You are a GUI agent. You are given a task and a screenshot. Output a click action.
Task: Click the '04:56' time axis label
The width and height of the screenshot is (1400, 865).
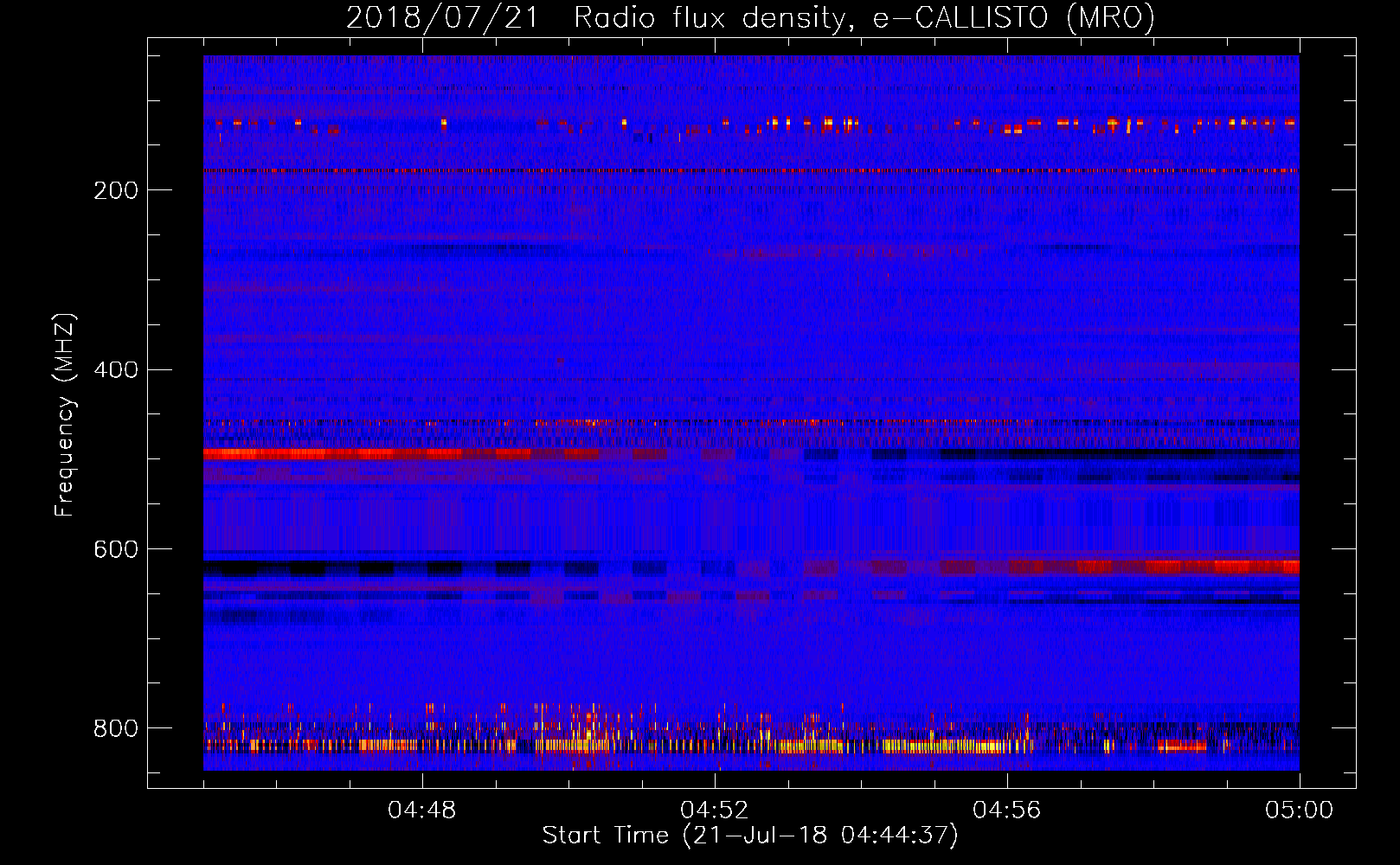tap(1007, 811)
